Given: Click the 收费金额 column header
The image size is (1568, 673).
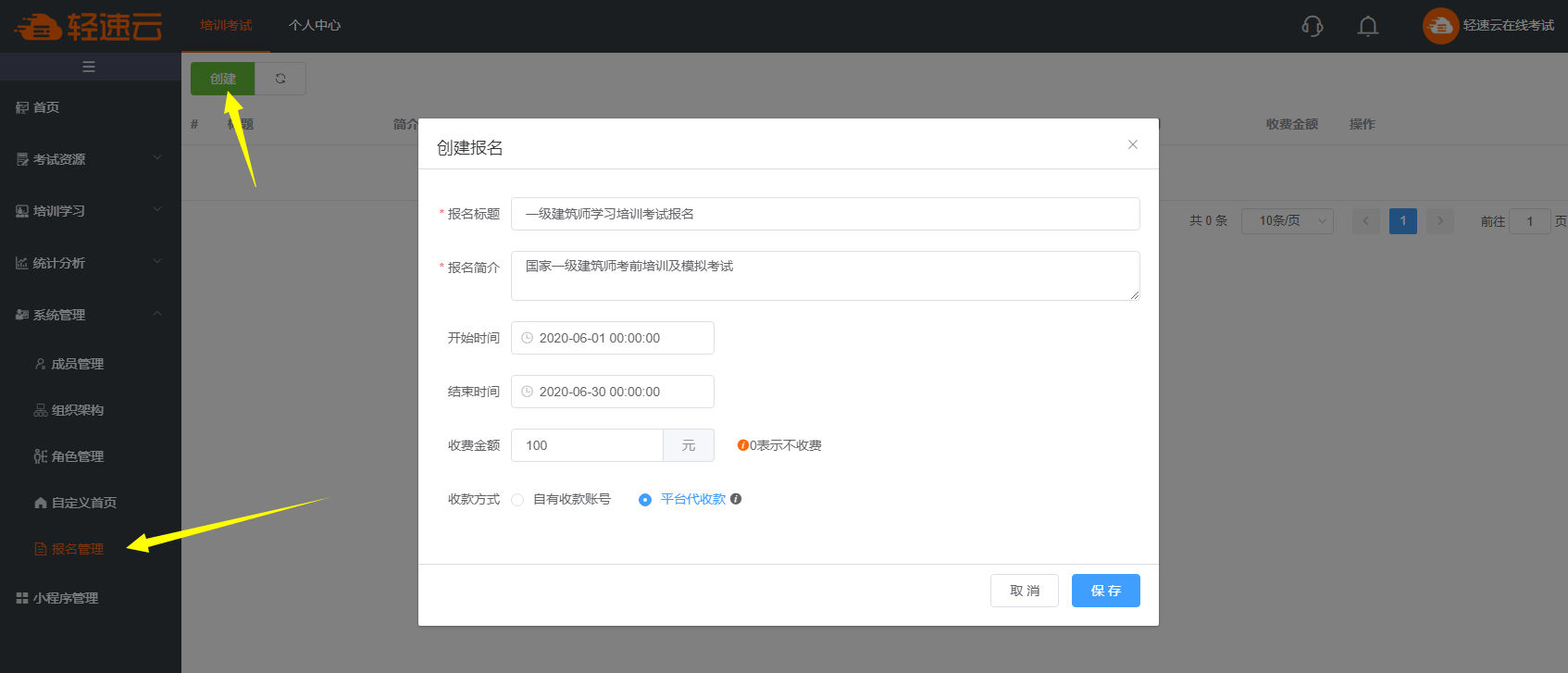Looking at the screenshot, I should (x=1292, y=124).
